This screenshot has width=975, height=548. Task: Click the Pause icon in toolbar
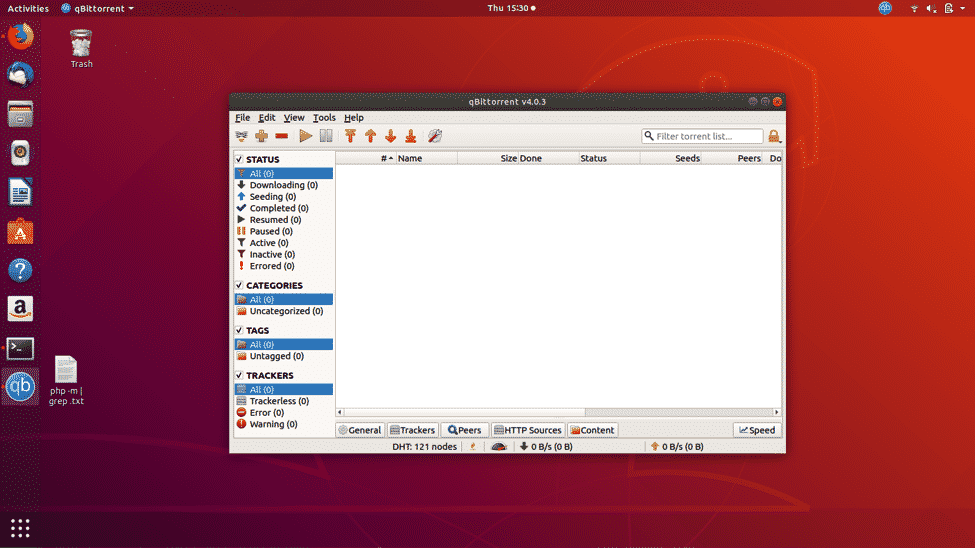click(326, 136)
